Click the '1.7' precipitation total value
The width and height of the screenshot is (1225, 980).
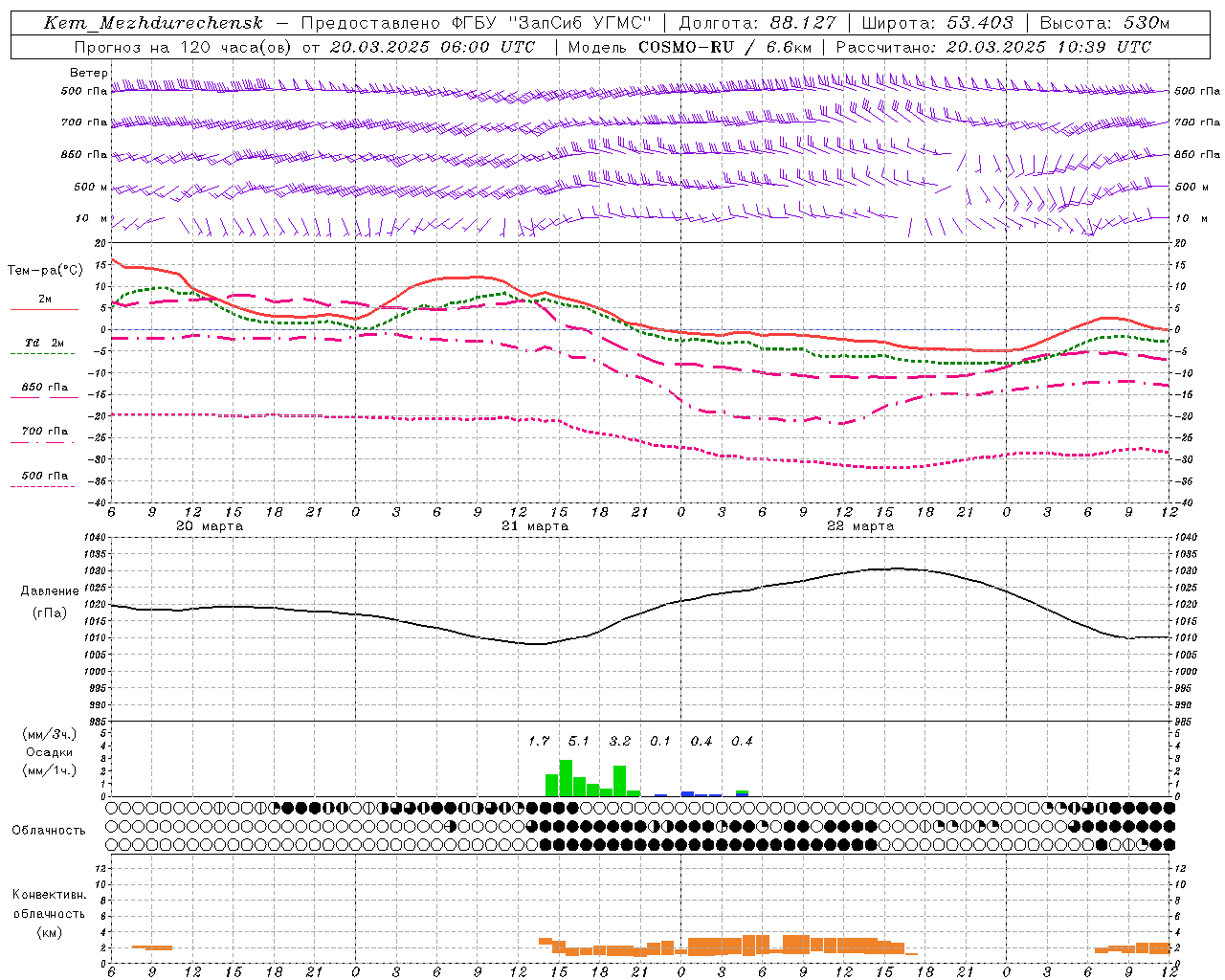click(x=539, y=741)
